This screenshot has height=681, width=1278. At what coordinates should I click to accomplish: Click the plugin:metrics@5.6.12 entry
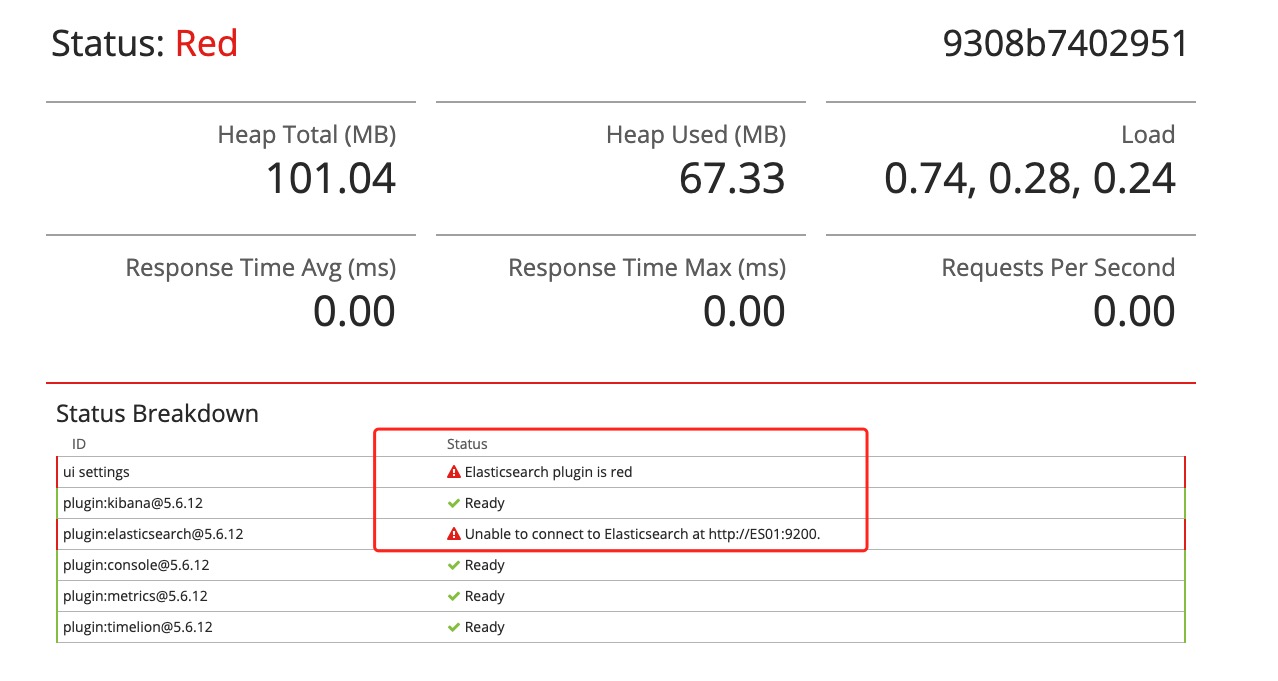pyautogui.click(x=135, y=596)
